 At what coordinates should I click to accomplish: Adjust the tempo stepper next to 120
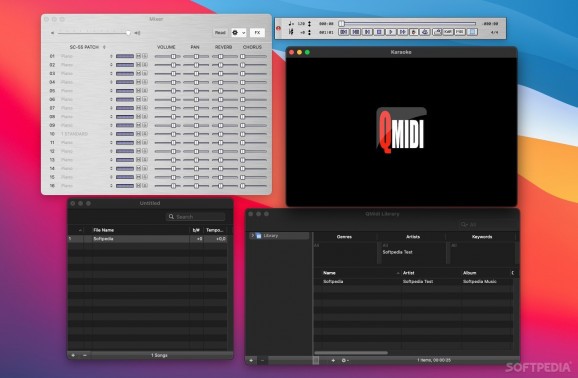(x=309, y=24)
